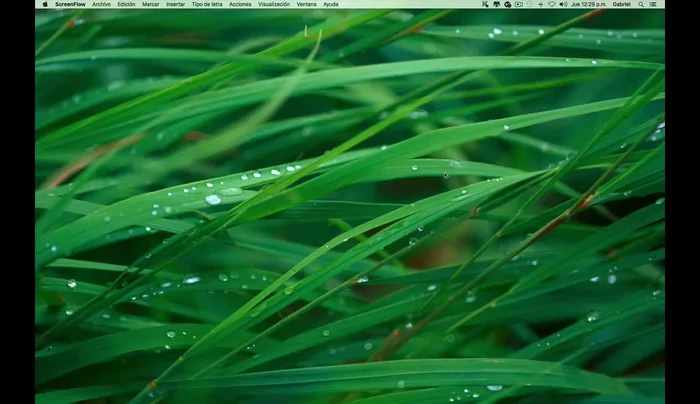Show the Visualización menu
Viewport: 700px width, 404px height.
274,4
